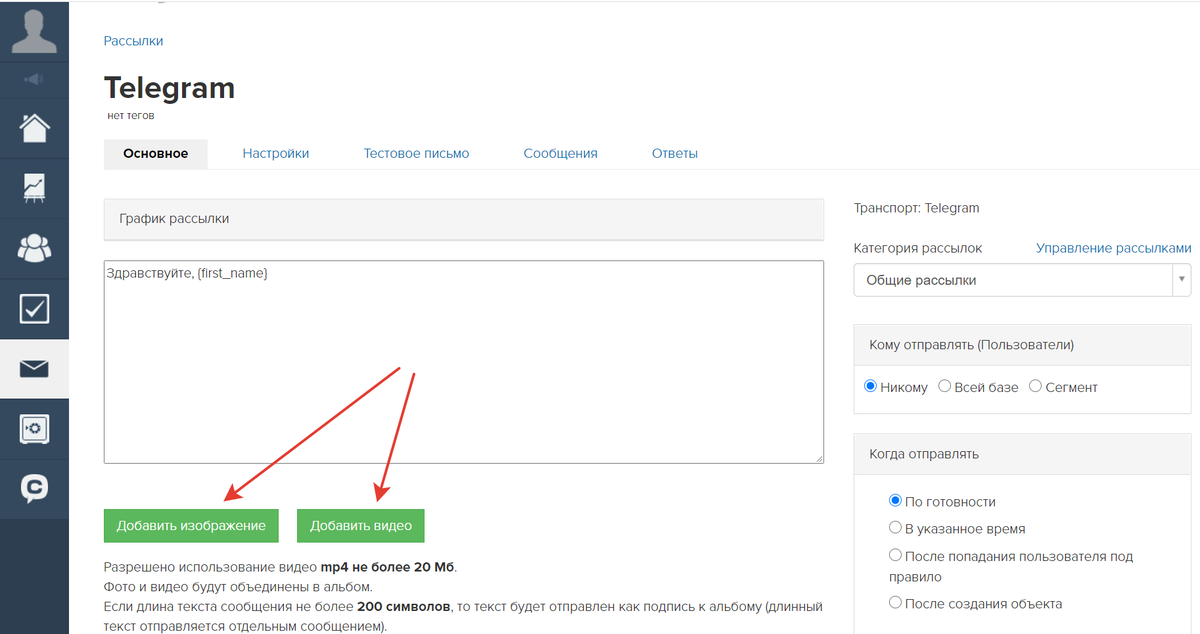Choose После создания объекта option

[x=896, y=603]
